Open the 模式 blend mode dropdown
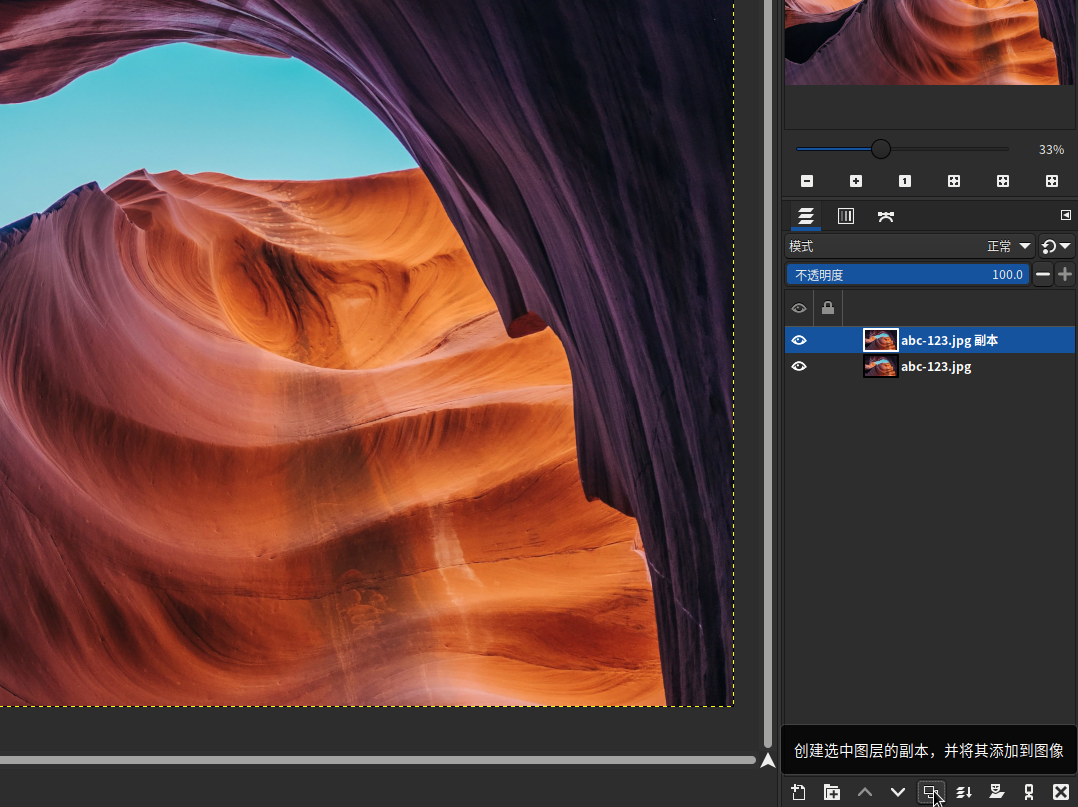Viewport: 1078px width, 807px height. pos(909,246)
